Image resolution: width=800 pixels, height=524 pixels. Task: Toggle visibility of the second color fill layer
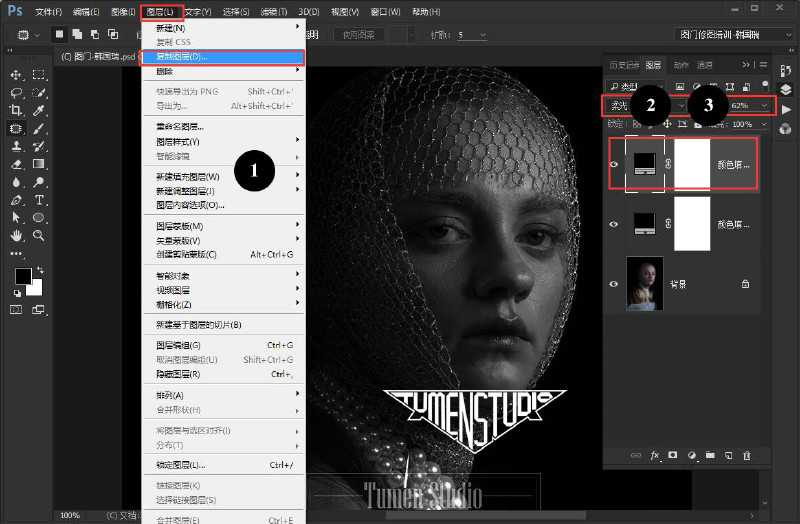point(614,224)
